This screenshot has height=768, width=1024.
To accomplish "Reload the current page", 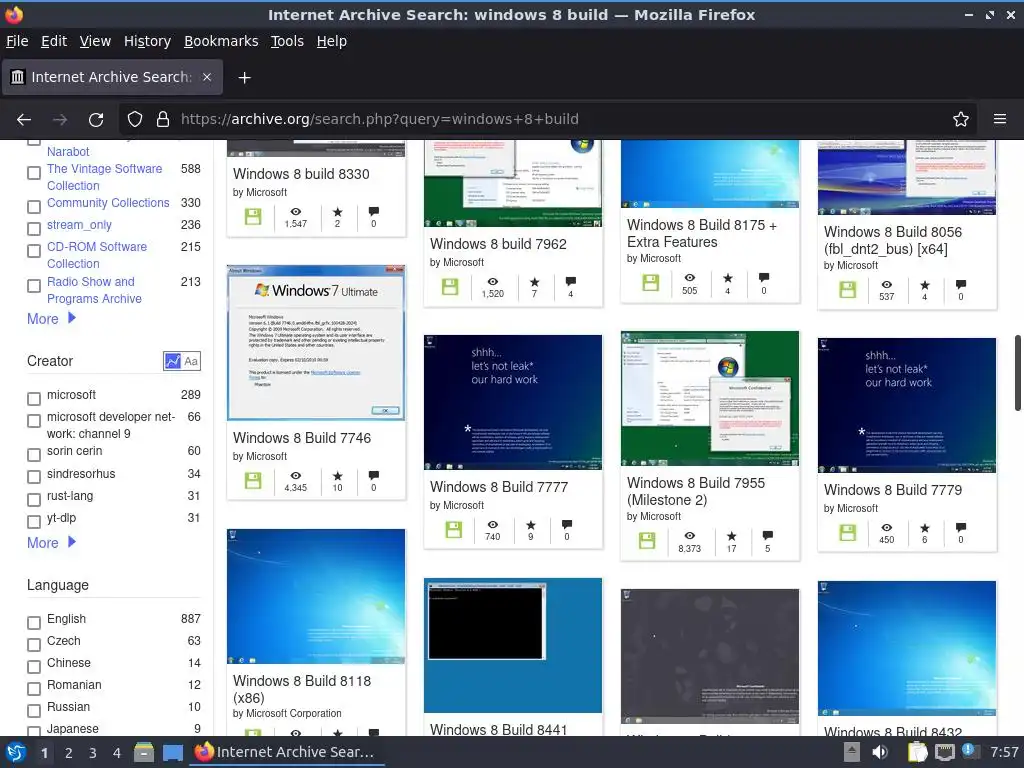I will click(x=96, y=120).
